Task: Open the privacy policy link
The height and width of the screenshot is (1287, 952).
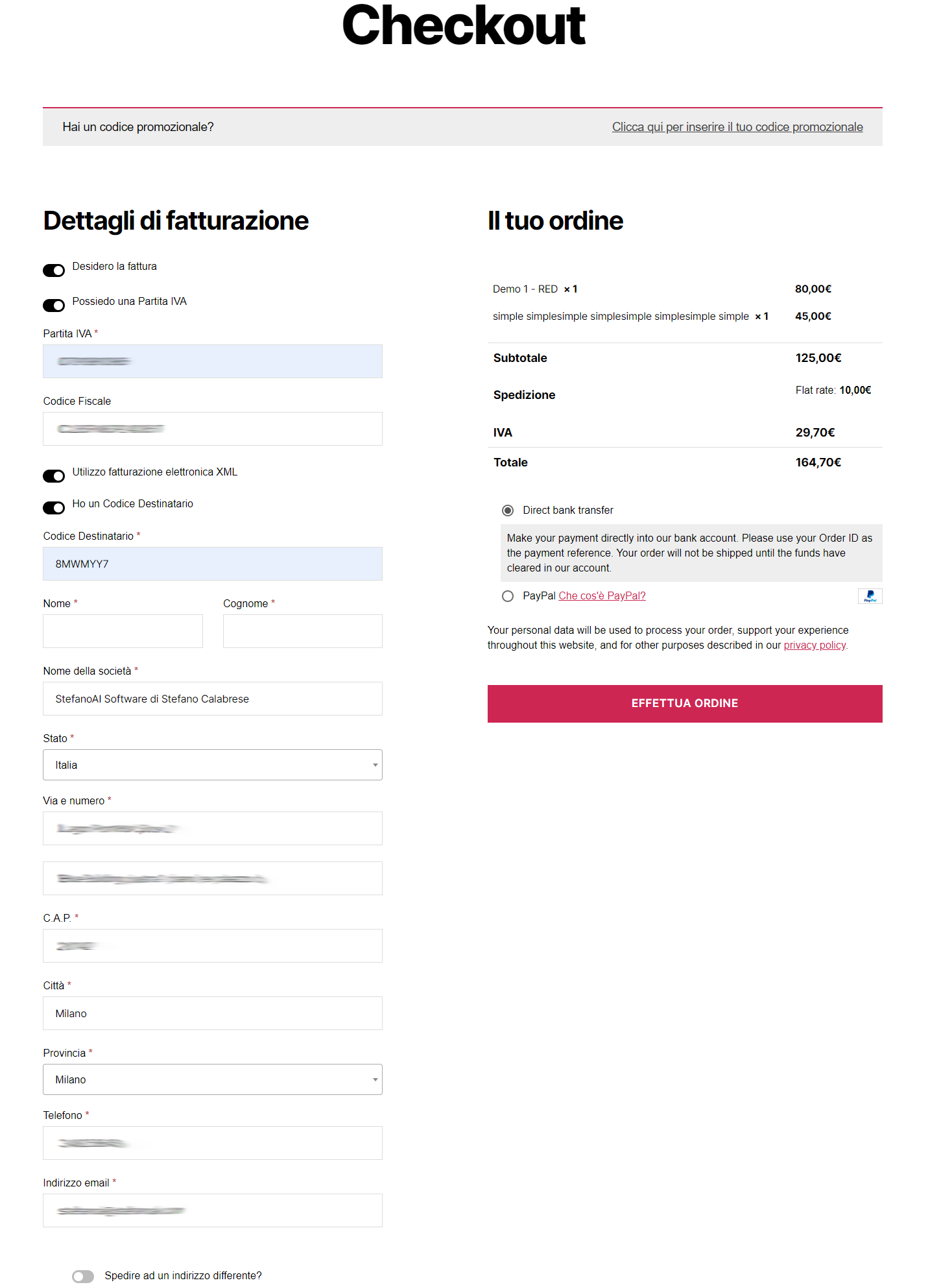Action: tap(815, 645)
